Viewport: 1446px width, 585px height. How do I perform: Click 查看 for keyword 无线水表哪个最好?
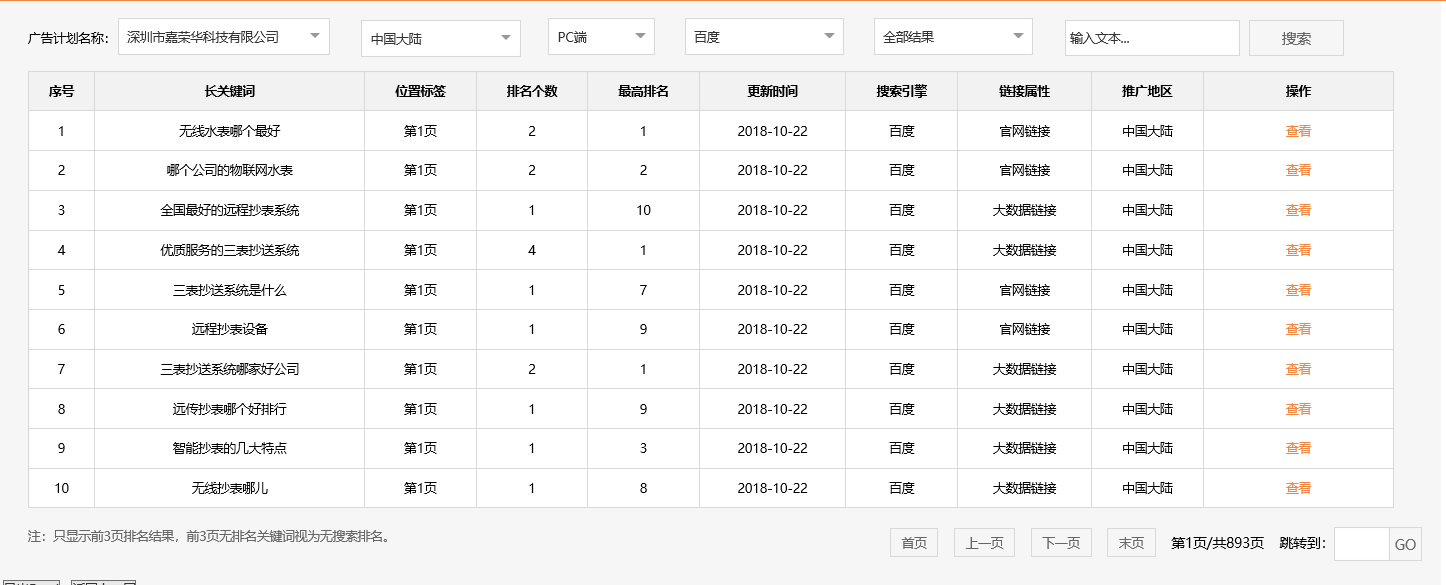coord(1297,130)
